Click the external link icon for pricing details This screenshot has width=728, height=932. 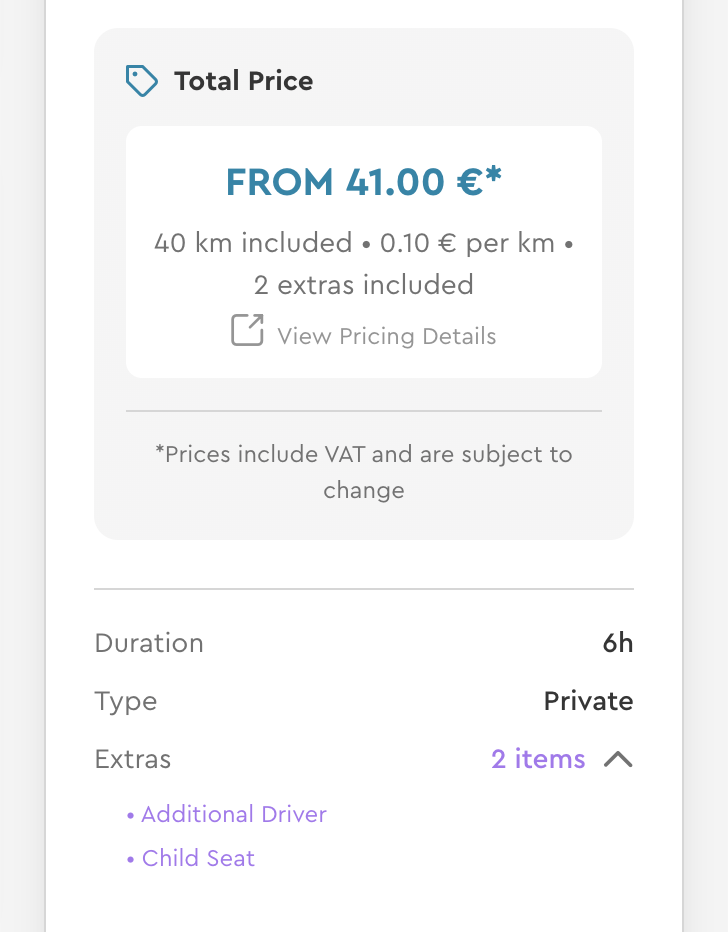tap(247, 330)
